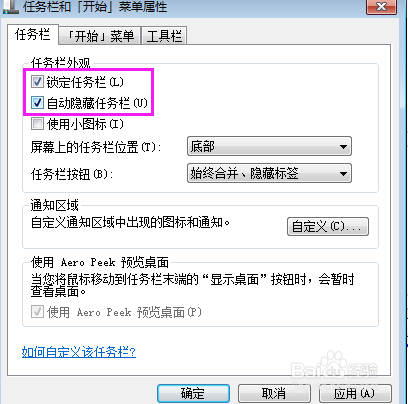
Task: Click the 取消 button
Action: 274,393
